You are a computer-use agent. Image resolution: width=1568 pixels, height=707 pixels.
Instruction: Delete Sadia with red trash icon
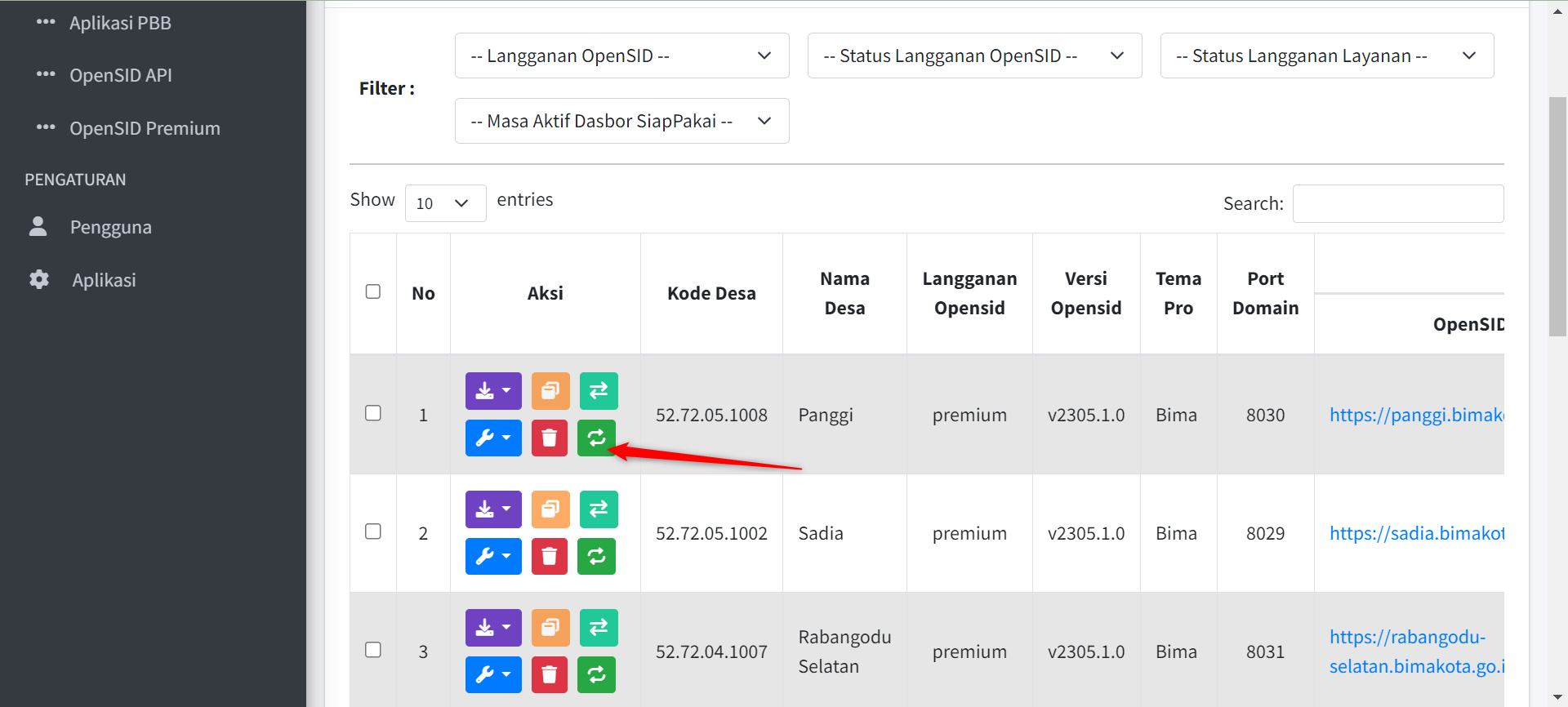click(550, 557)
